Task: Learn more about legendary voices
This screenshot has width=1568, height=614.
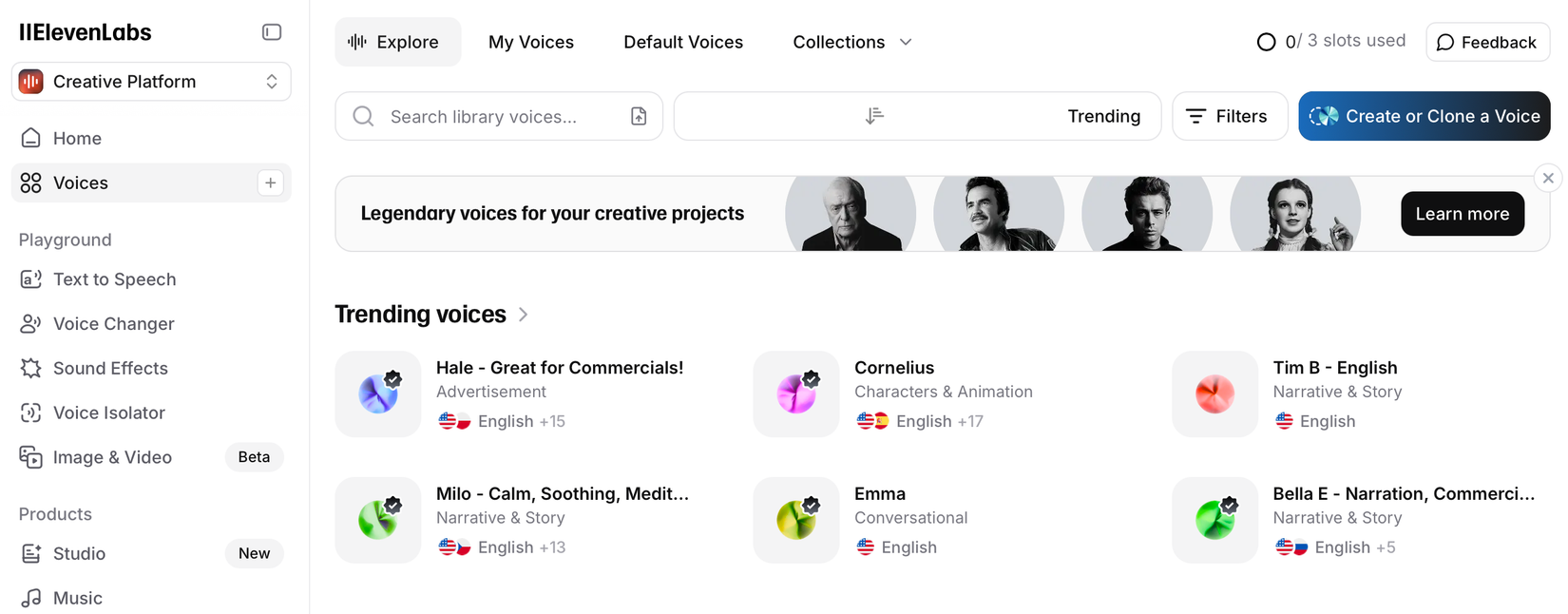Action: [1462, 214]
